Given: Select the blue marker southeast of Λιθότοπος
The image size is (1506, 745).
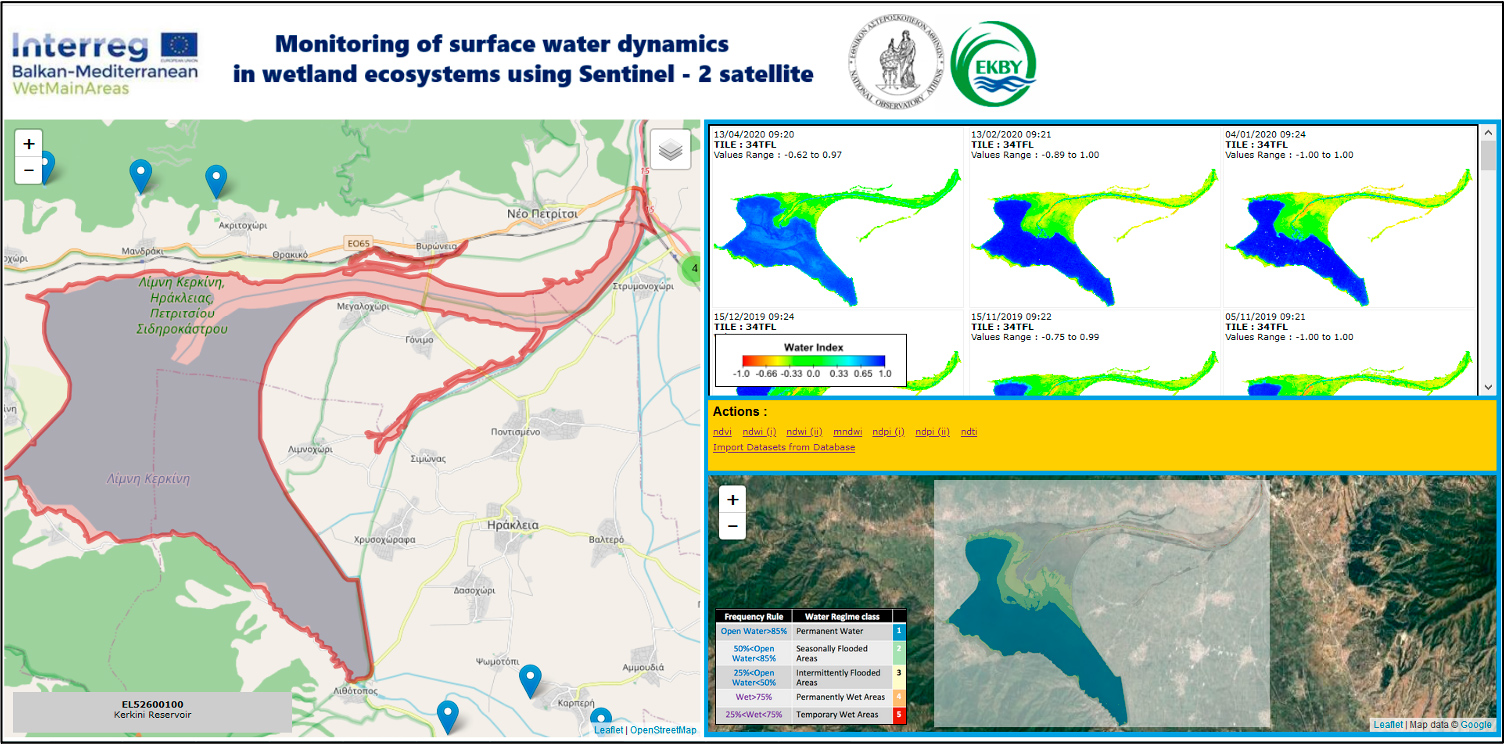Looking at the screenshot, I should point(448,716).
